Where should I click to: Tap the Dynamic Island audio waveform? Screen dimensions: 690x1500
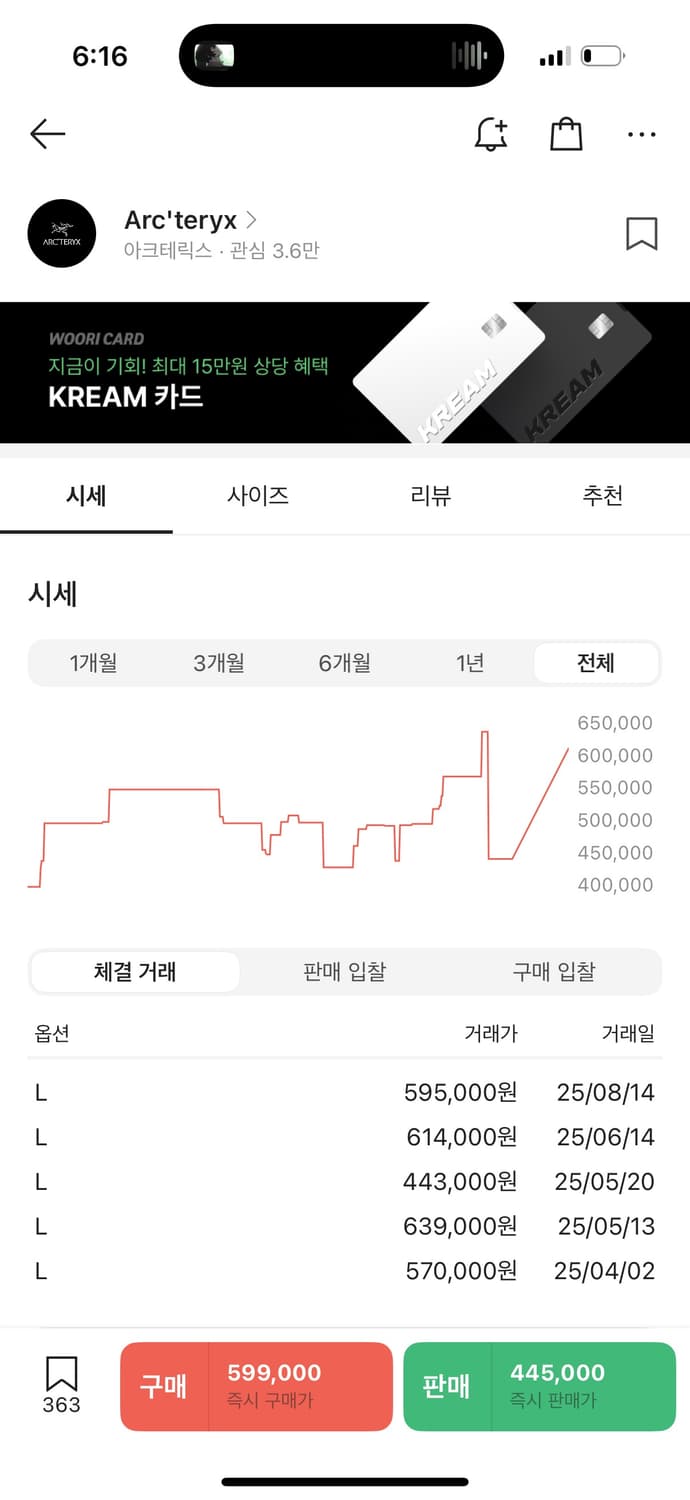(x=468, y=56)
